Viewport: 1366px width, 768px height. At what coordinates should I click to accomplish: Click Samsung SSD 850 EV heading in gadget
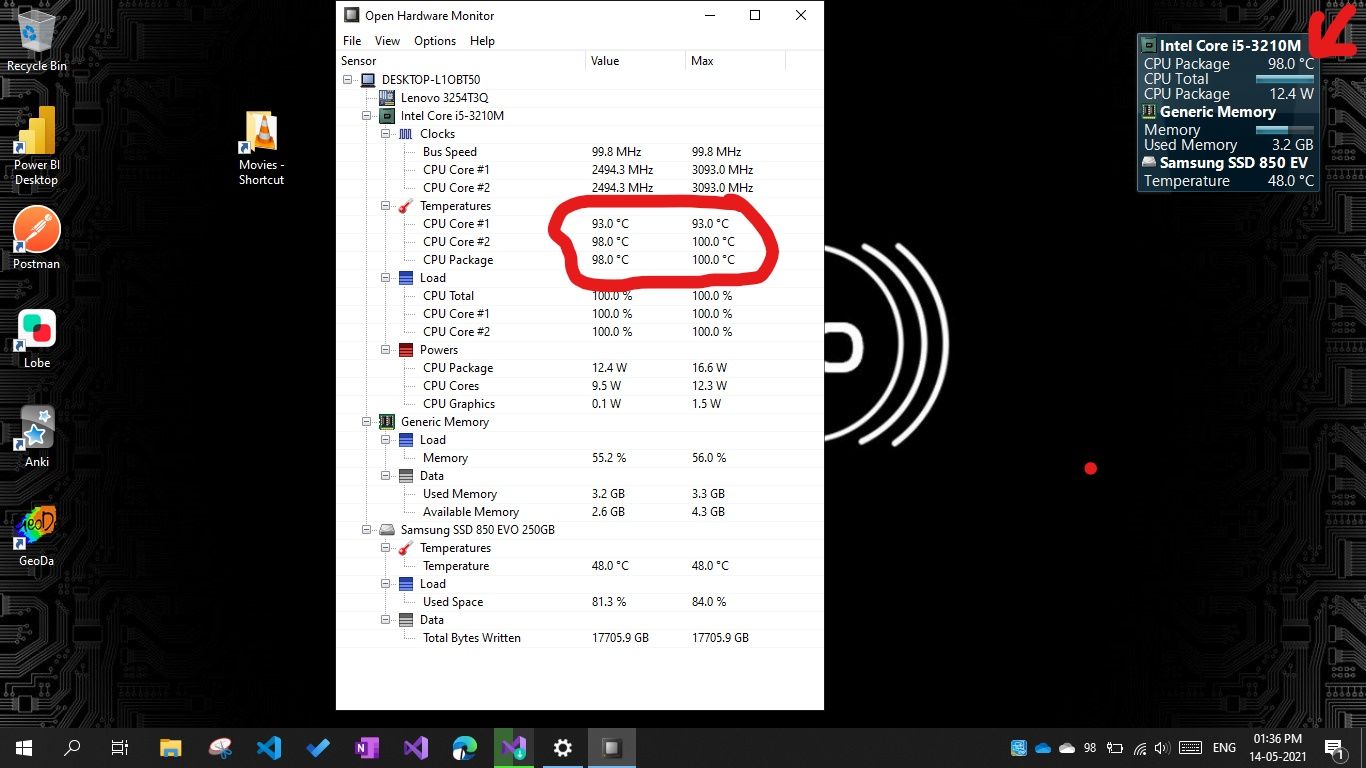(x=1234, y=163)
